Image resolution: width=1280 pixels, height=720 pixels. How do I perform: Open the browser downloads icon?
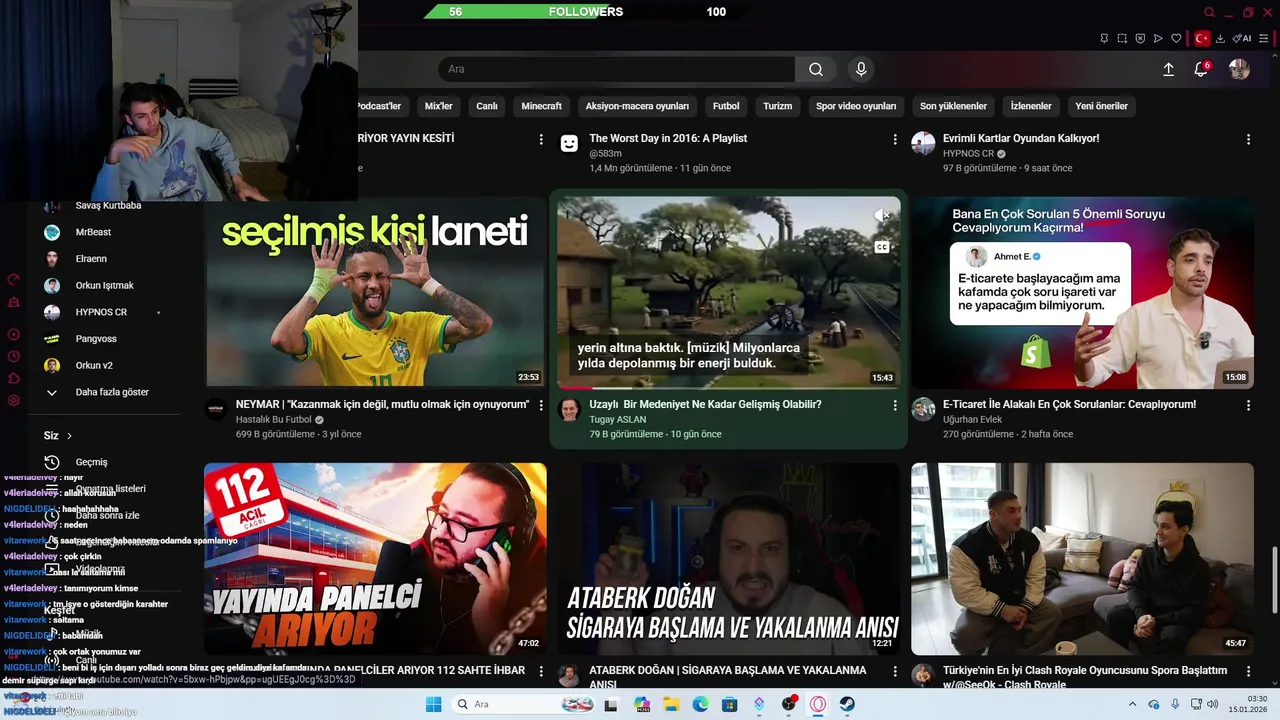click(x=1220, y=39)
